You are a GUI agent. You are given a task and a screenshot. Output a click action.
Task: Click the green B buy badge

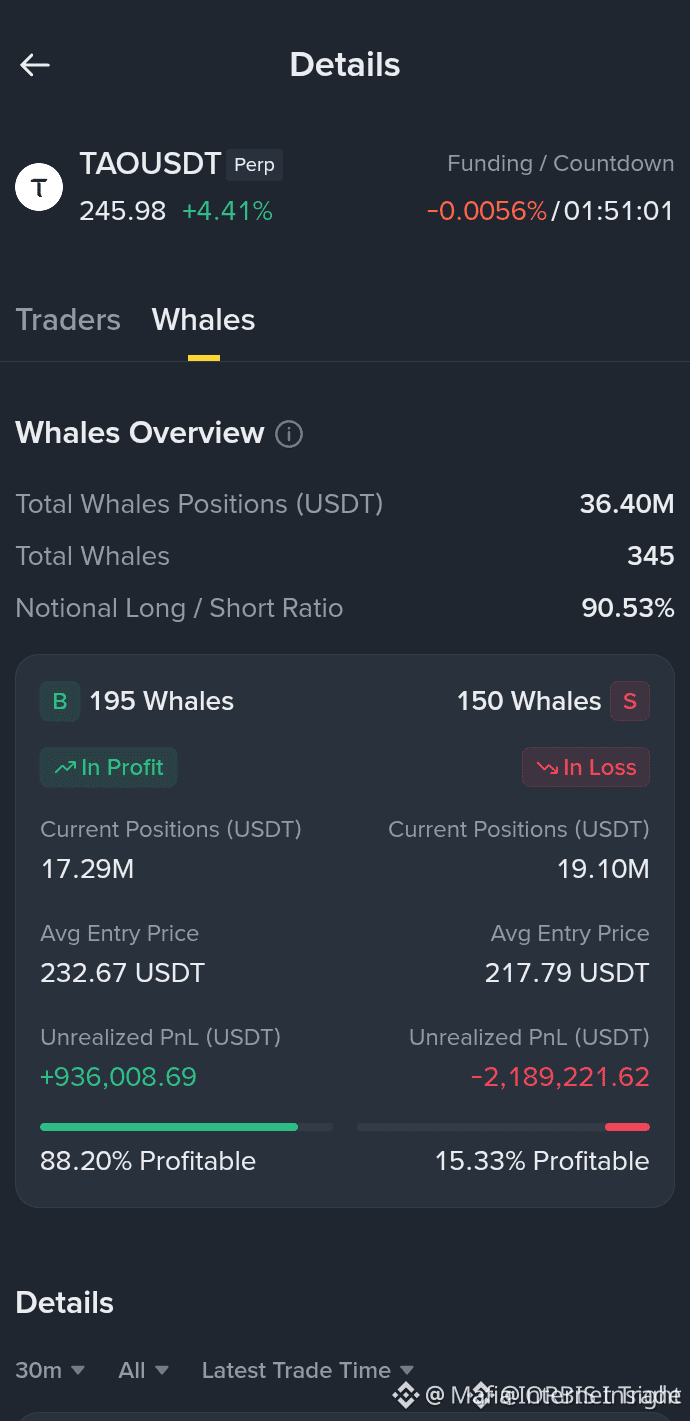(60, 702)
